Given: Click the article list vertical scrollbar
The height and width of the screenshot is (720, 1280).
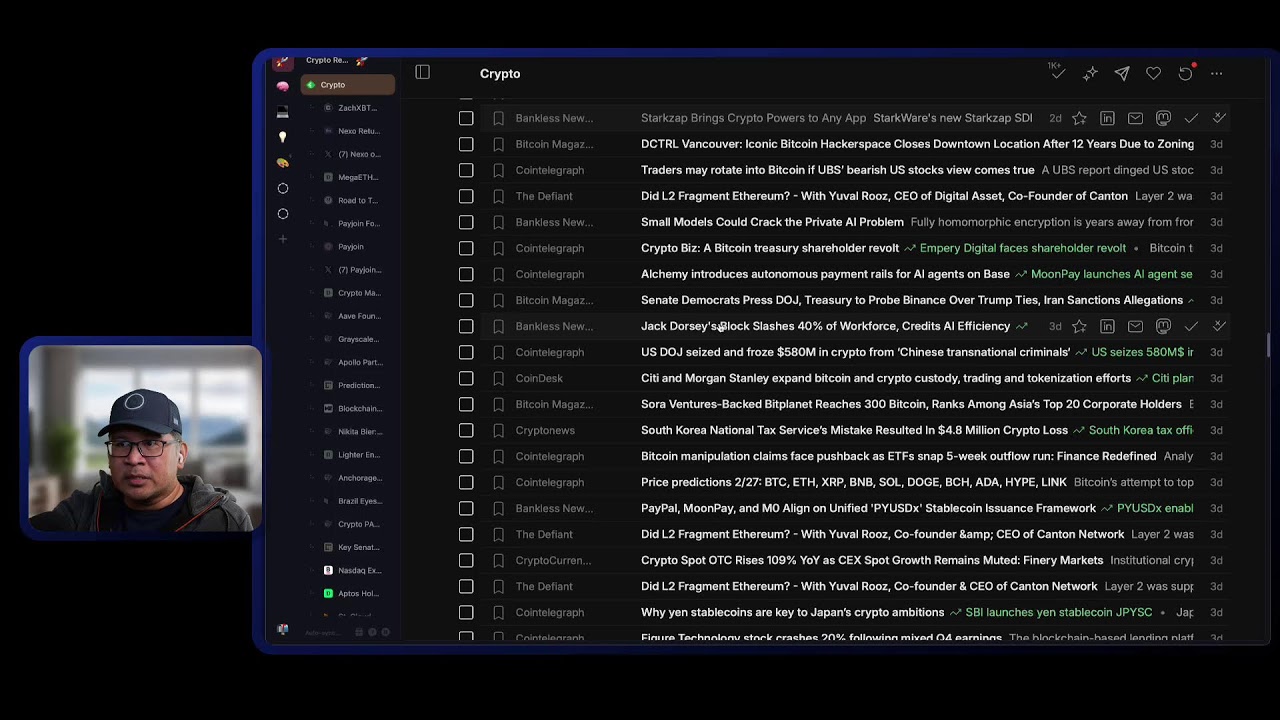Looking at the screenshot, I should (1269, 344).
